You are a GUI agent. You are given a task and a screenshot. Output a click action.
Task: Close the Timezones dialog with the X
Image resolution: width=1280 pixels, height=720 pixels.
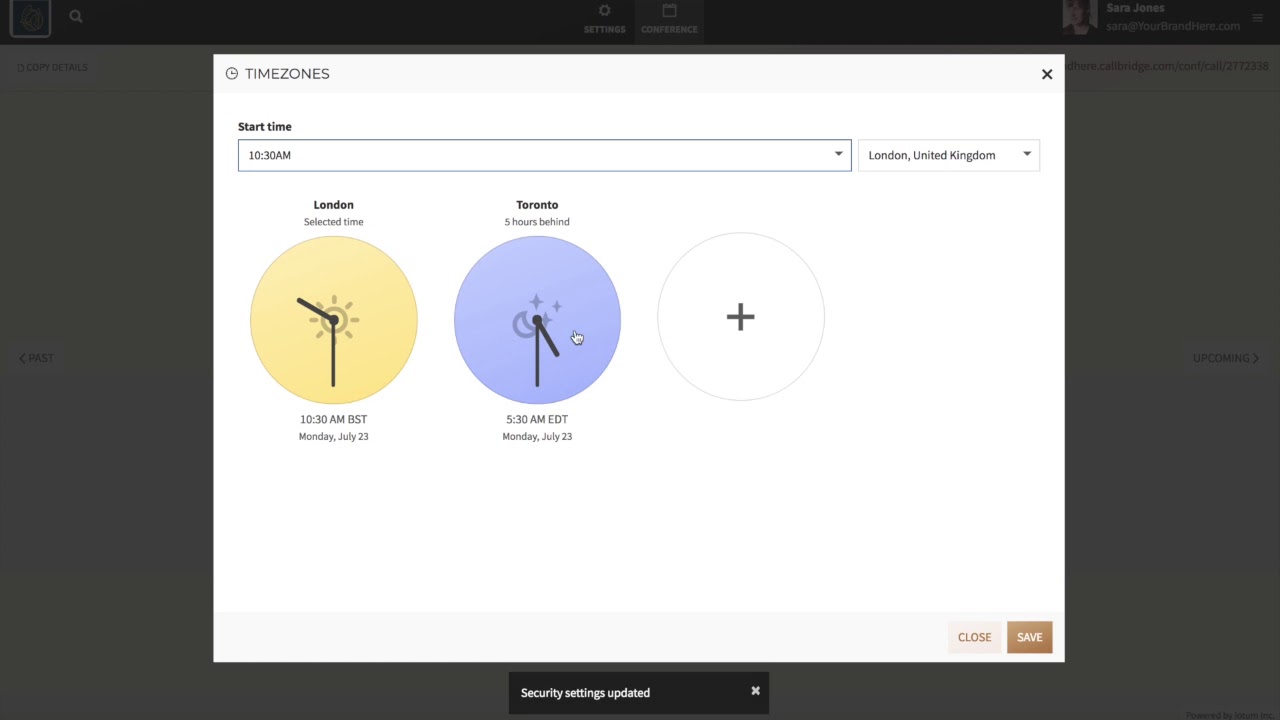(x=1047, y=74)
